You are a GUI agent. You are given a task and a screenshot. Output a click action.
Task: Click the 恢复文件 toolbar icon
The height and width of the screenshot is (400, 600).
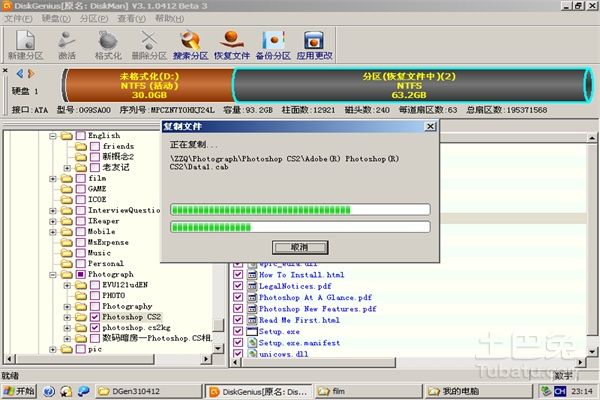[x=232, y=45]
